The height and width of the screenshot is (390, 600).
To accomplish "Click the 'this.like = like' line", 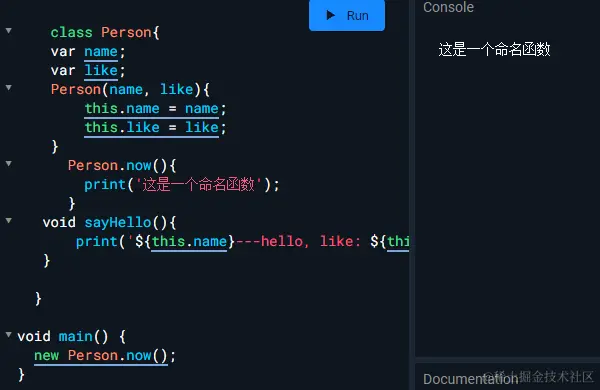I will click(155, 127).
